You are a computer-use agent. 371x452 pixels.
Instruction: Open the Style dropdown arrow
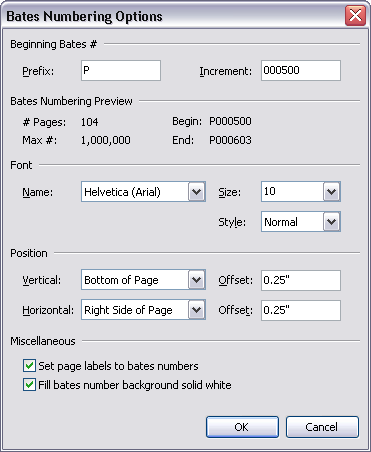pos(331,222)
